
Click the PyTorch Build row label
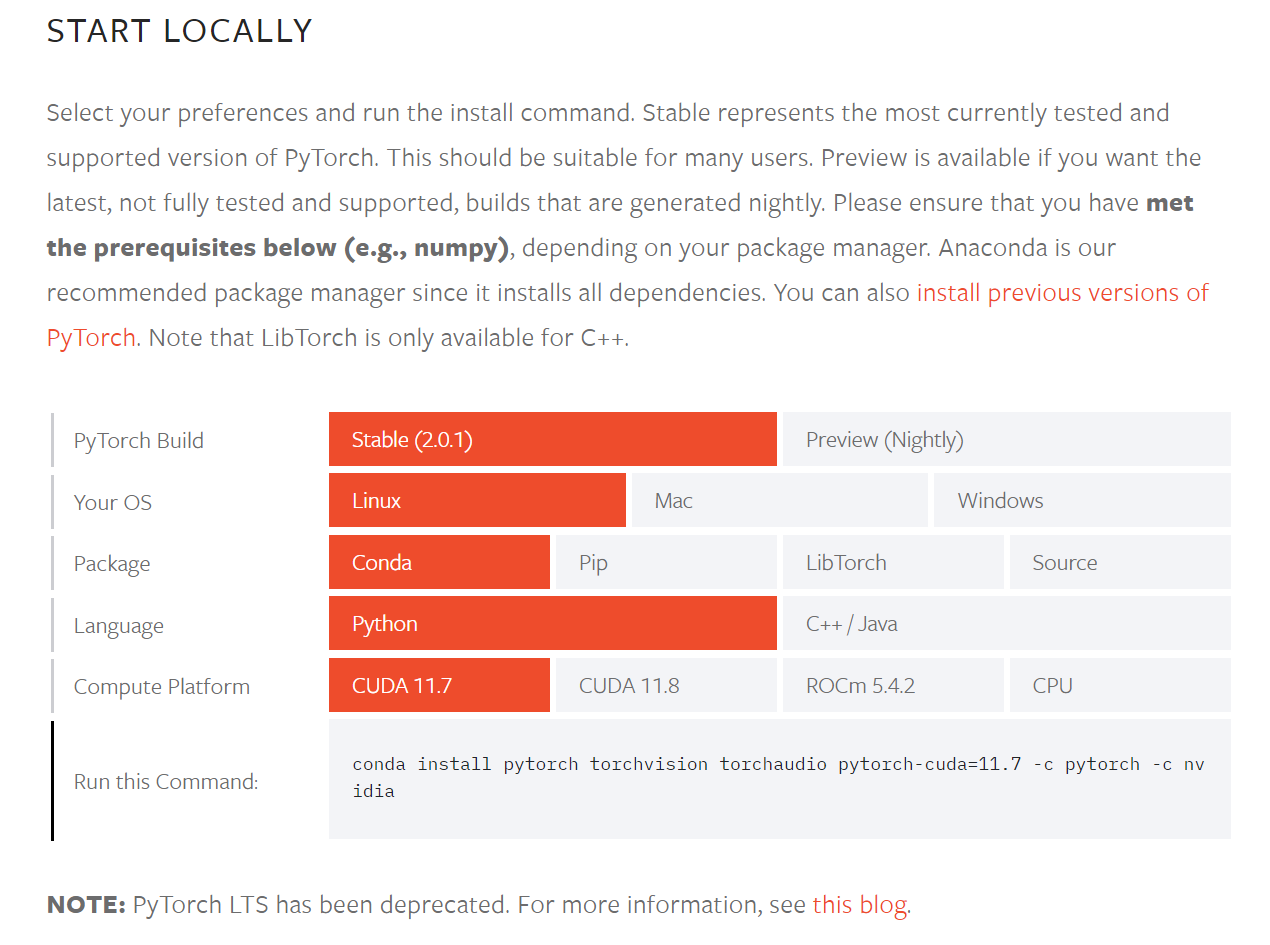pyautogui.click(x=139, y=440)
